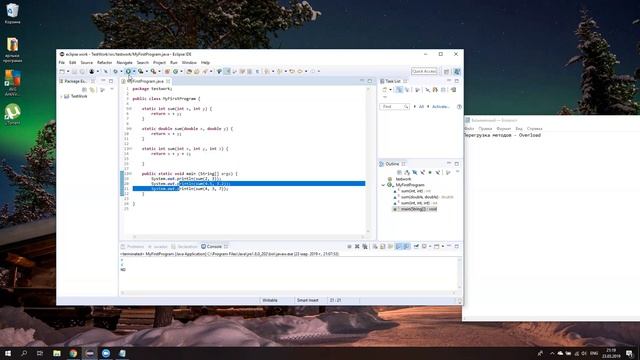This screenshot has height=360, width=640.
Task: Open Package Explorer view menu arrow
Action: pos(112,89)
